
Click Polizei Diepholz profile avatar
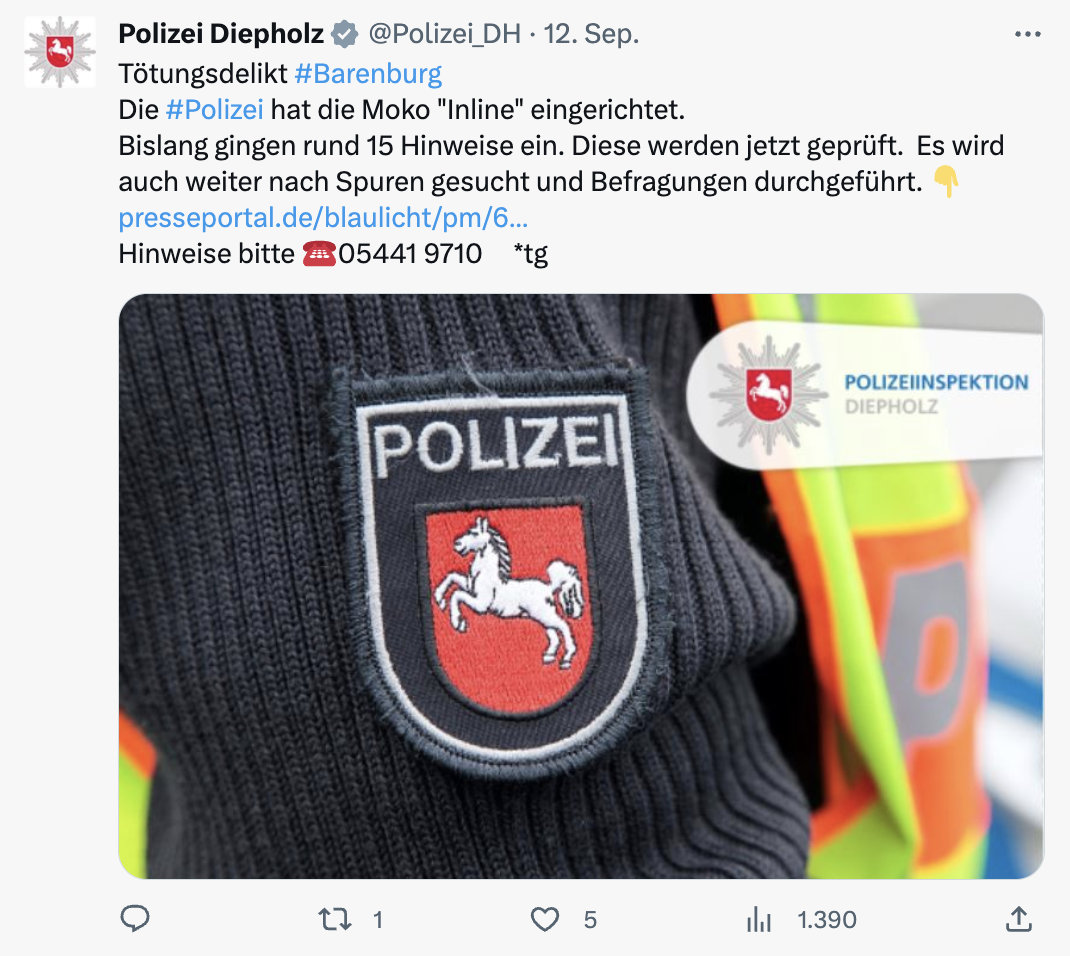pos(60,52)
